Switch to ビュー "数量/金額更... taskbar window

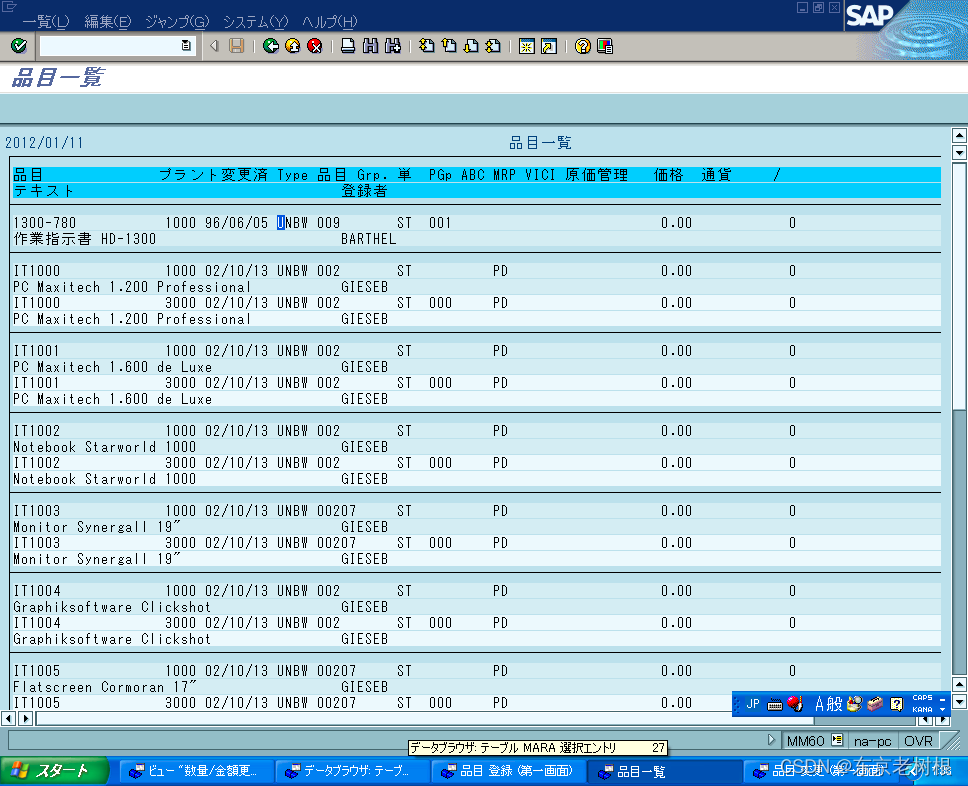coord(196,771)
